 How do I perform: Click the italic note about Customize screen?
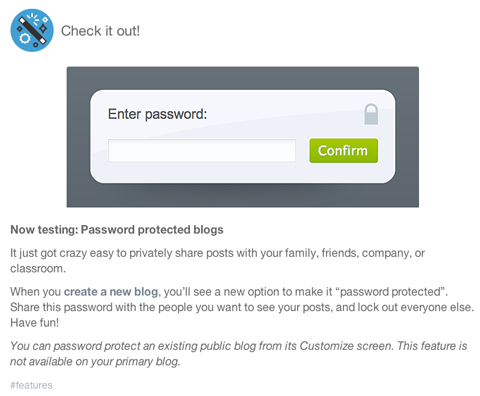239,354
